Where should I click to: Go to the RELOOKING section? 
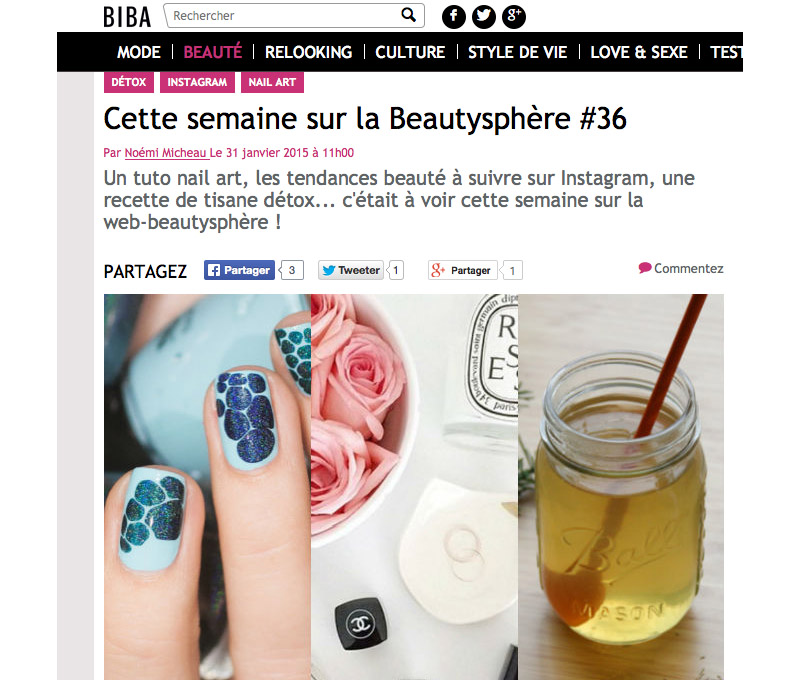tap(308, 52)
